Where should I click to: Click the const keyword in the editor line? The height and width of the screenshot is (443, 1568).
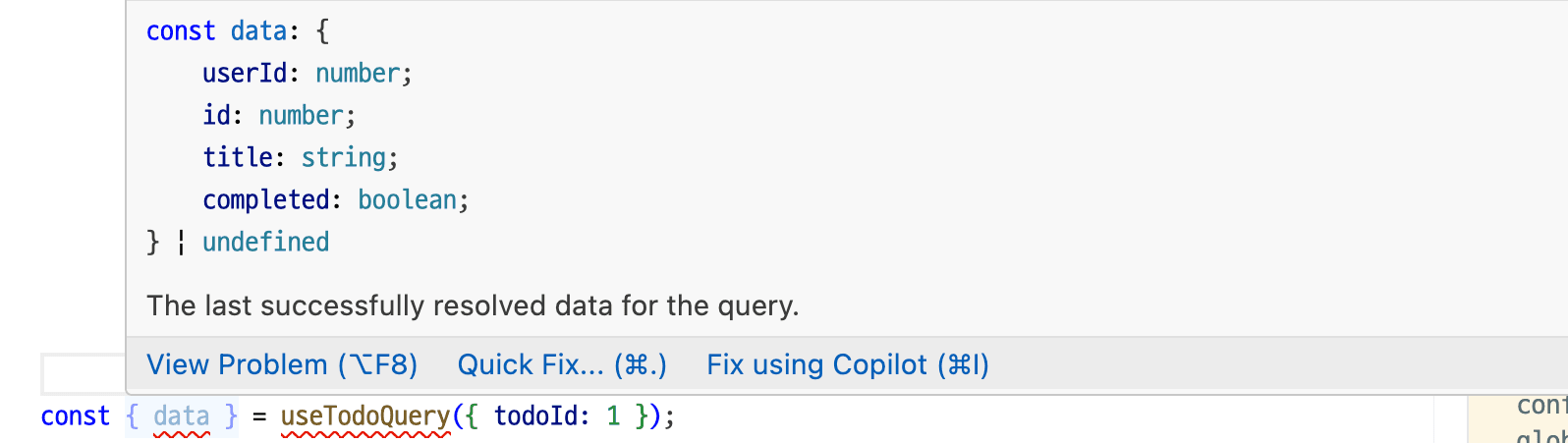[x=75, y=416]
